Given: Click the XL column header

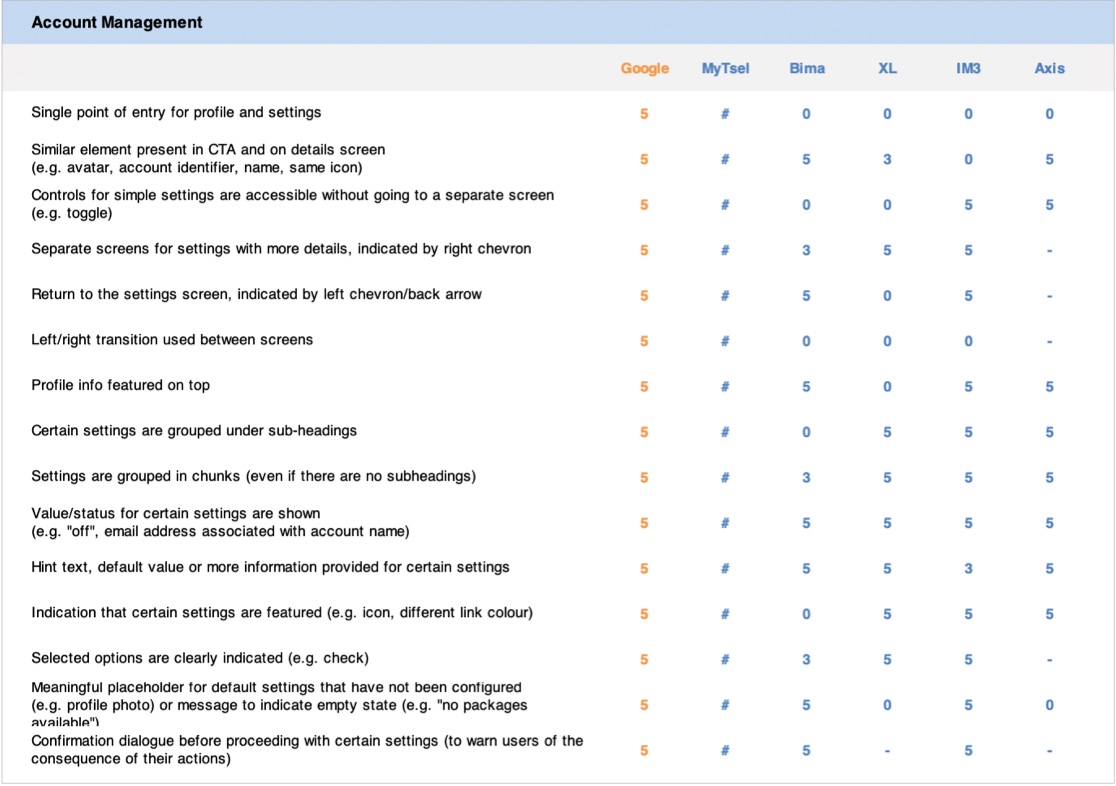Looking at the screenshot, I should [x=887, y=69].
